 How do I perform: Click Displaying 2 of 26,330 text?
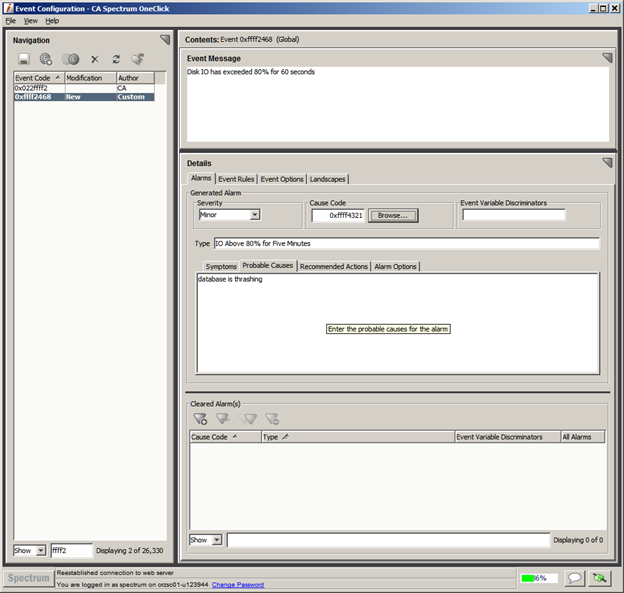tap(130, 550)
